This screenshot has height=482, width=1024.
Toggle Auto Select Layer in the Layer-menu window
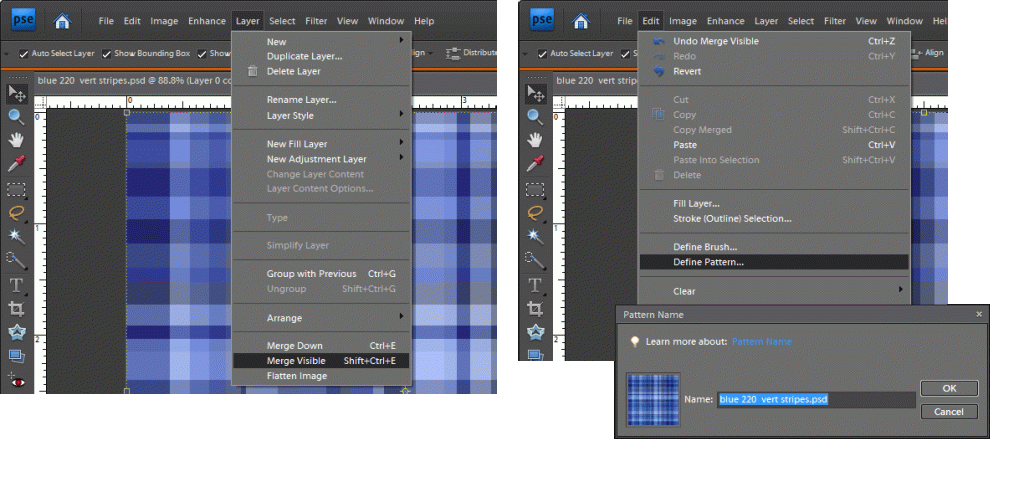click(24, 54)
